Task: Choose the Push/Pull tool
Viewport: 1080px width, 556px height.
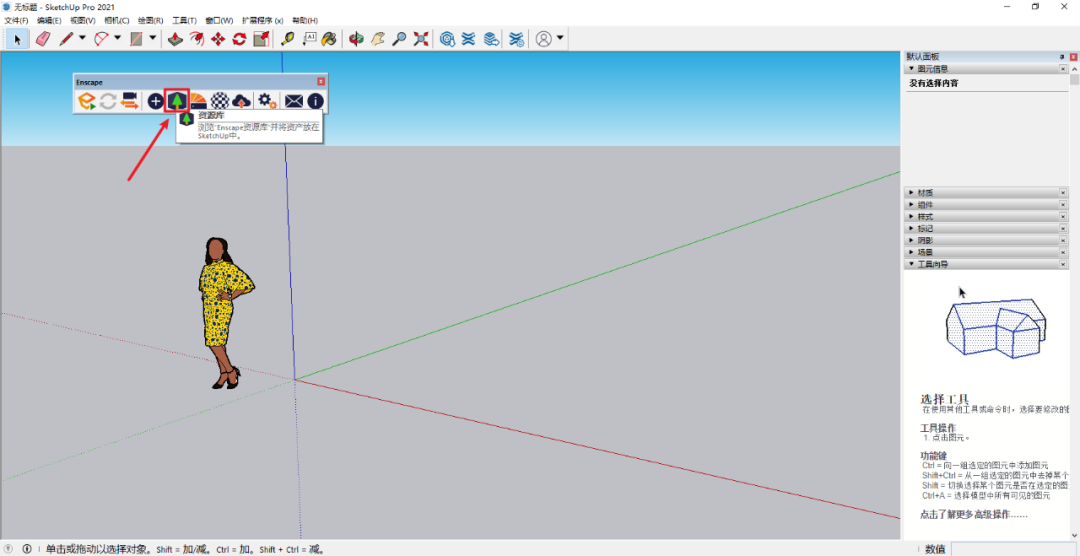Action: [x=175, y=39]
